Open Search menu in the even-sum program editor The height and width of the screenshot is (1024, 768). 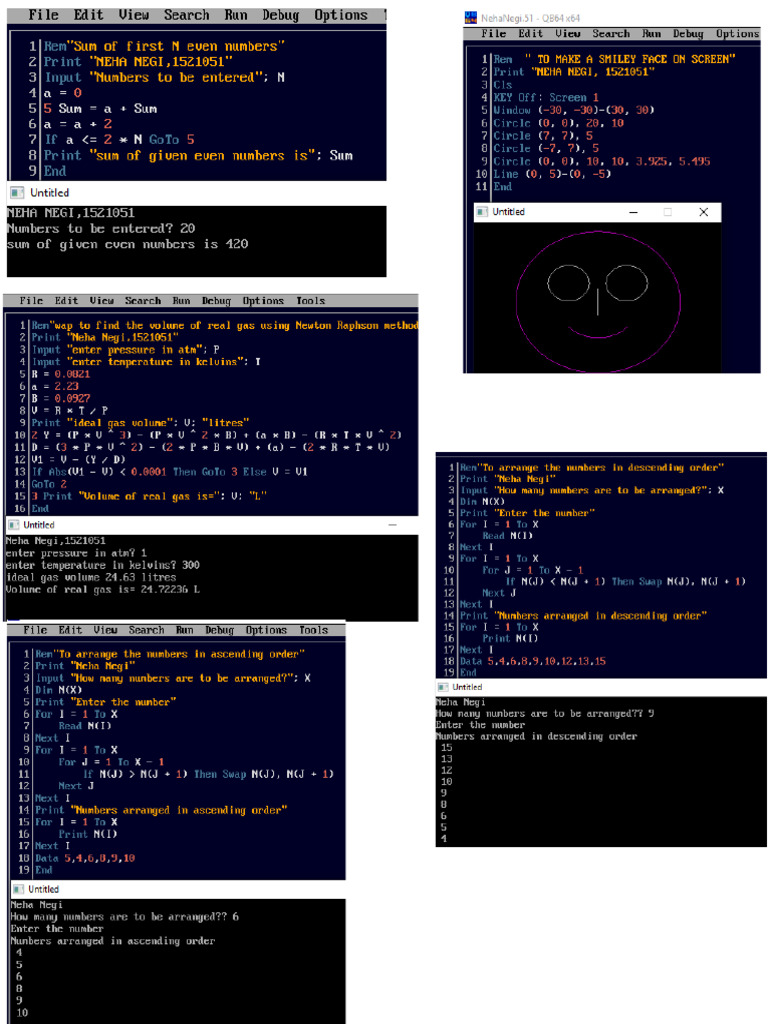pos(187,15)
